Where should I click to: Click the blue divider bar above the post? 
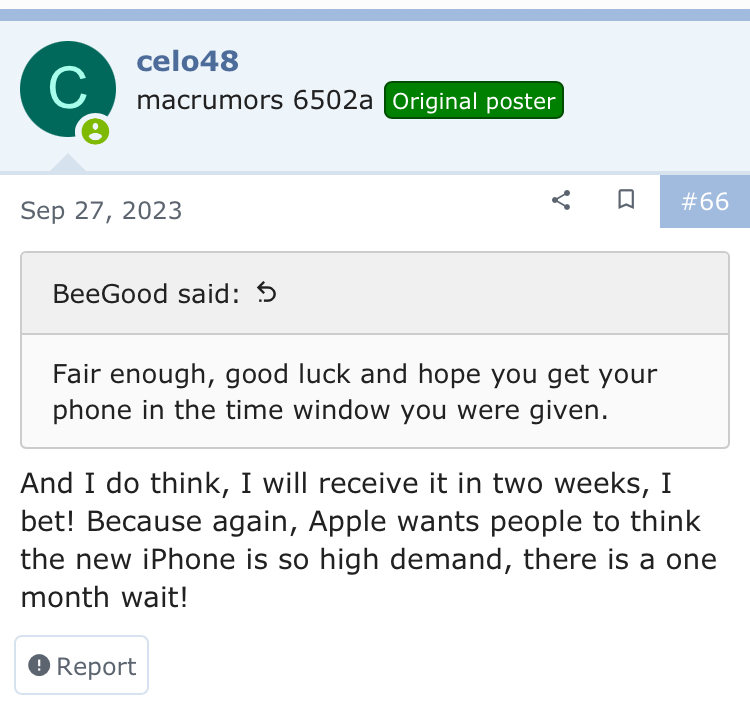[x=375, y=15]
